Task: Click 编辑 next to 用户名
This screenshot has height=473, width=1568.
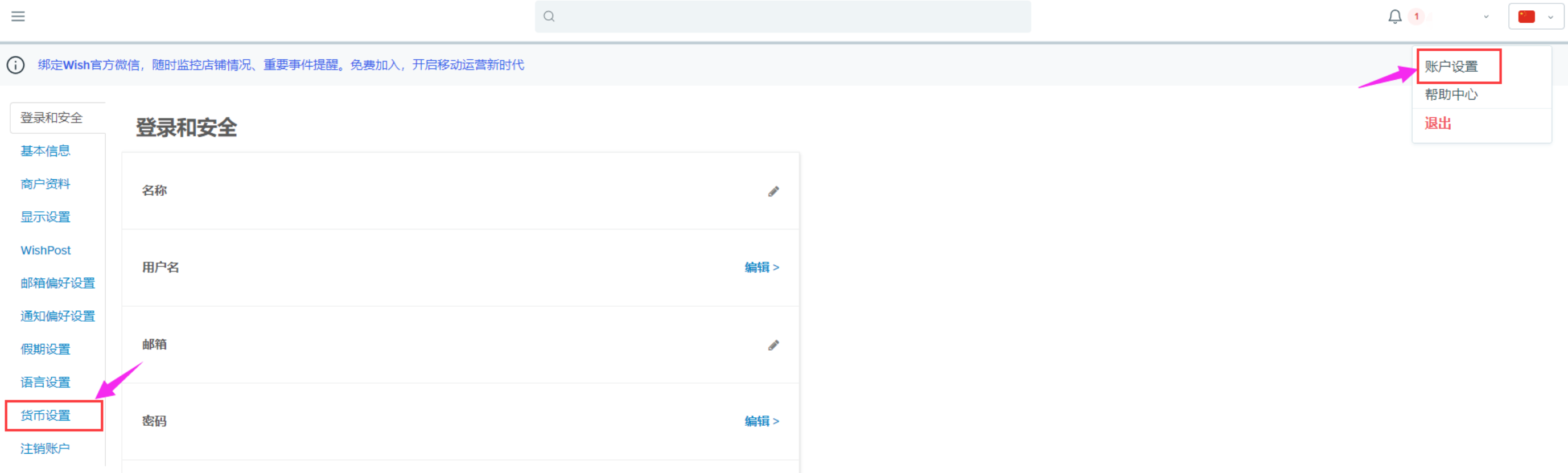Action: point(762,268)
